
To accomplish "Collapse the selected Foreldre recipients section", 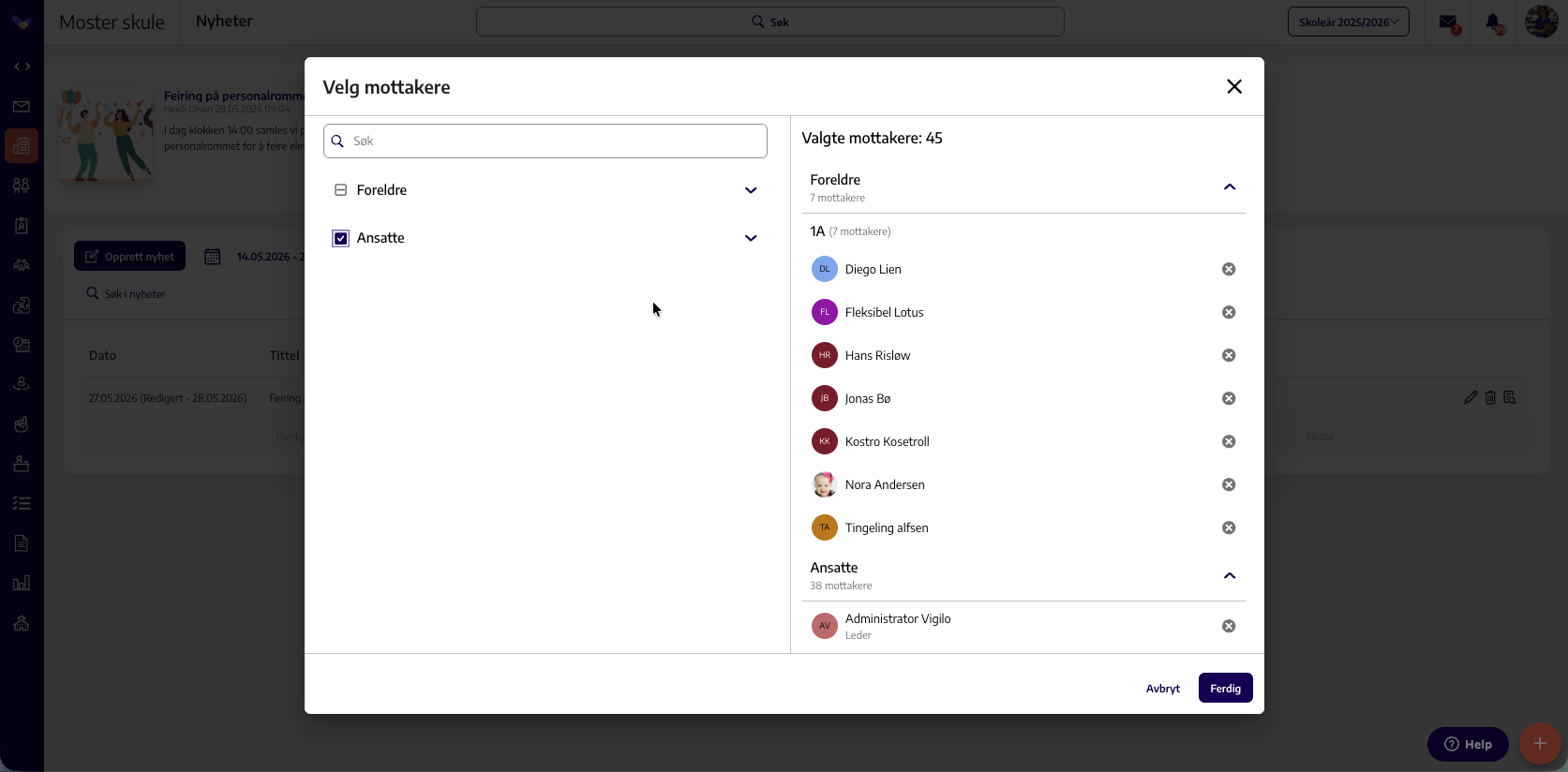I will pyautogui.click(x=1230, y=187).
